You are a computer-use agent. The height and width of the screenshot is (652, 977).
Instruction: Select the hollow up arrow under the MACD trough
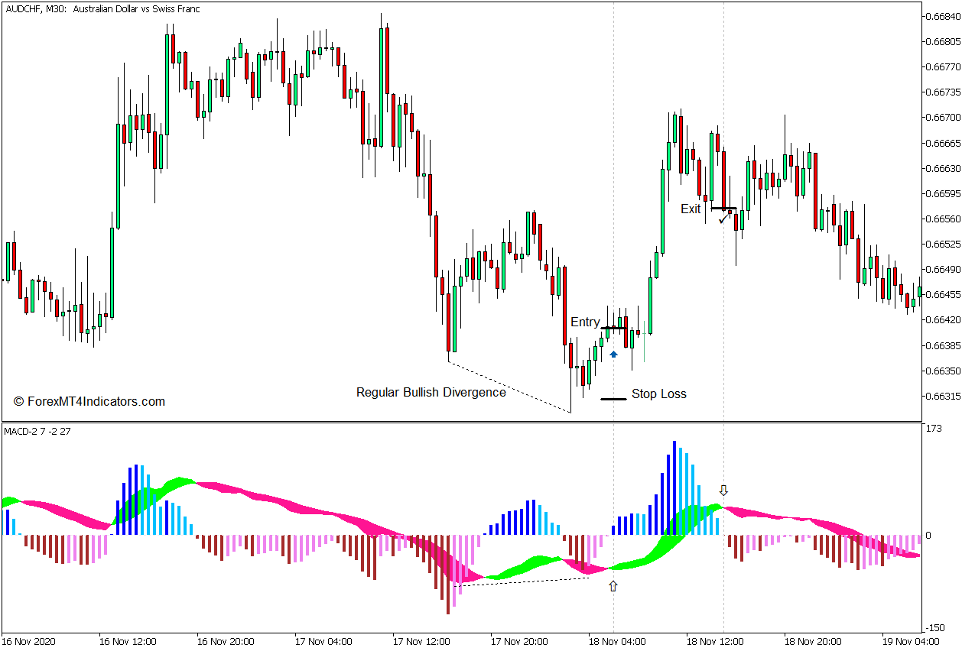(x=613, y=585)
